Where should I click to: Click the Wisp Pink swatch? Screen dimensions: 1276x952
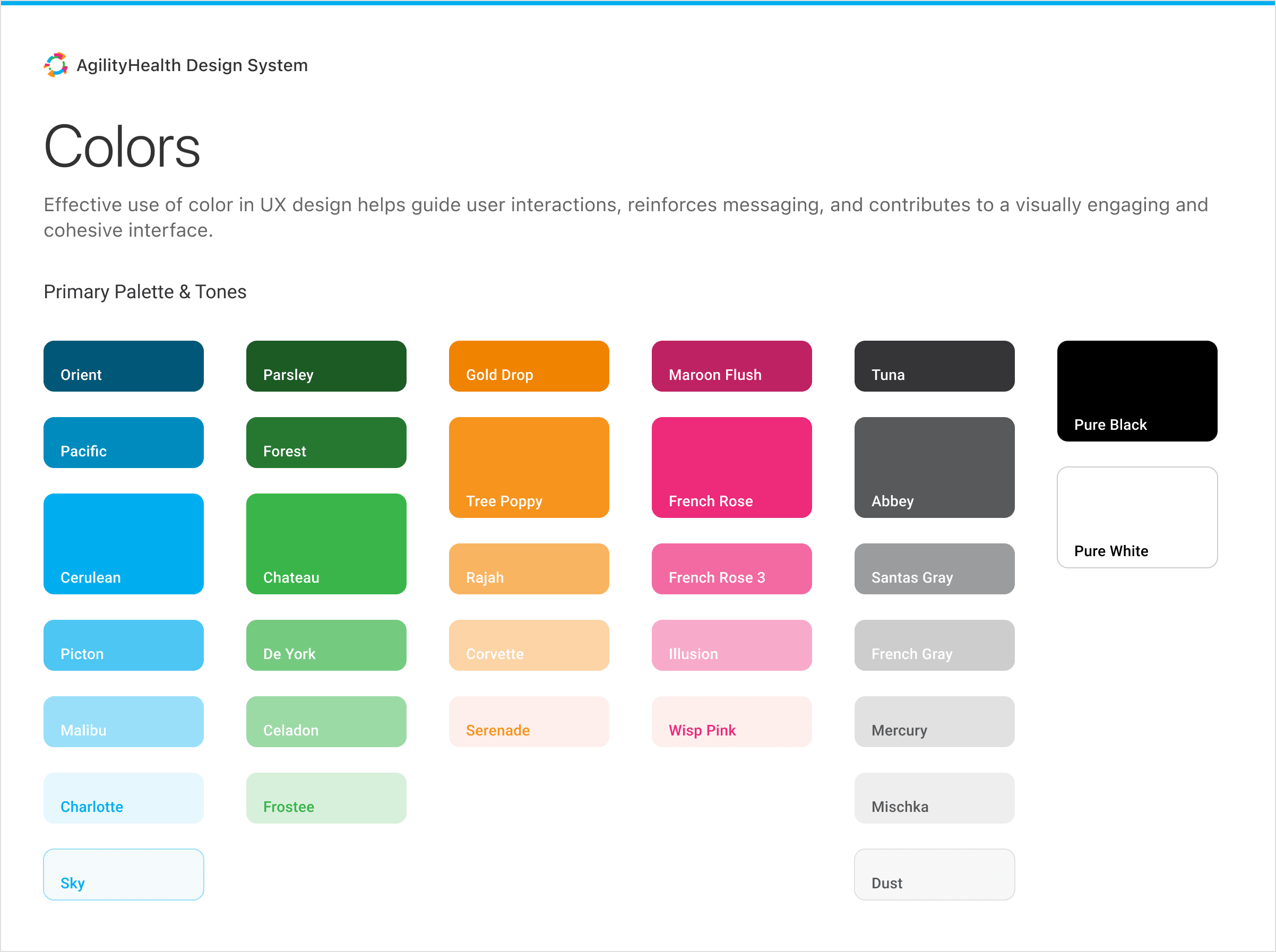(x=731, y=722)
